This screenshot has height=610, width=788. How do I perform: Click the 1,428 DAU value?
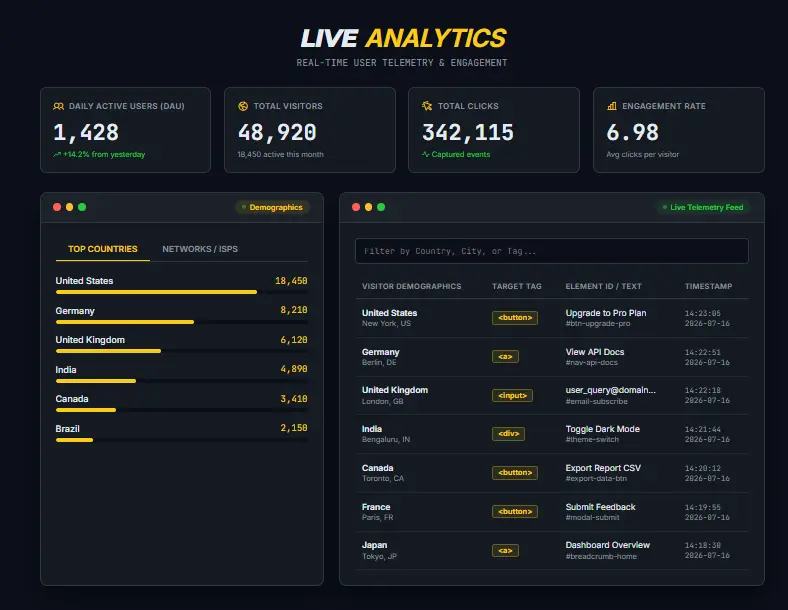click(x=86, y=133)
